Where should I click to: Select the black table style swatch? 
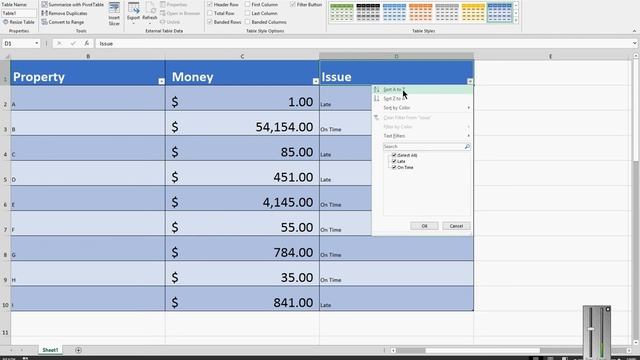pyautogui.click(x=368, y=12)
